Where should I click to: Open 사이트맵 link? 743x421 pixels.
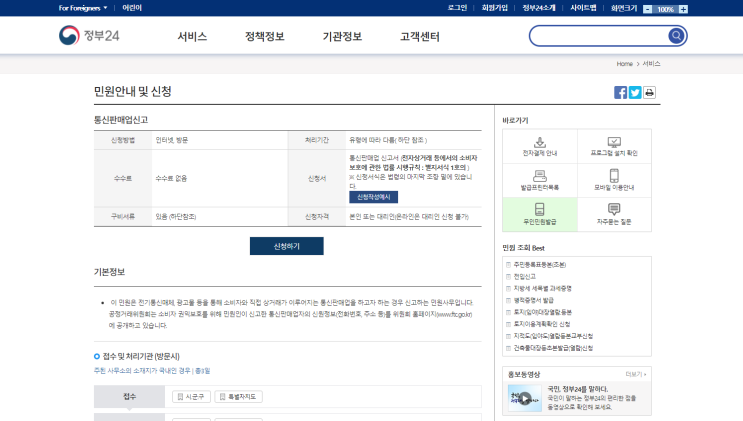pyautogui.click(x=583, y=8)
